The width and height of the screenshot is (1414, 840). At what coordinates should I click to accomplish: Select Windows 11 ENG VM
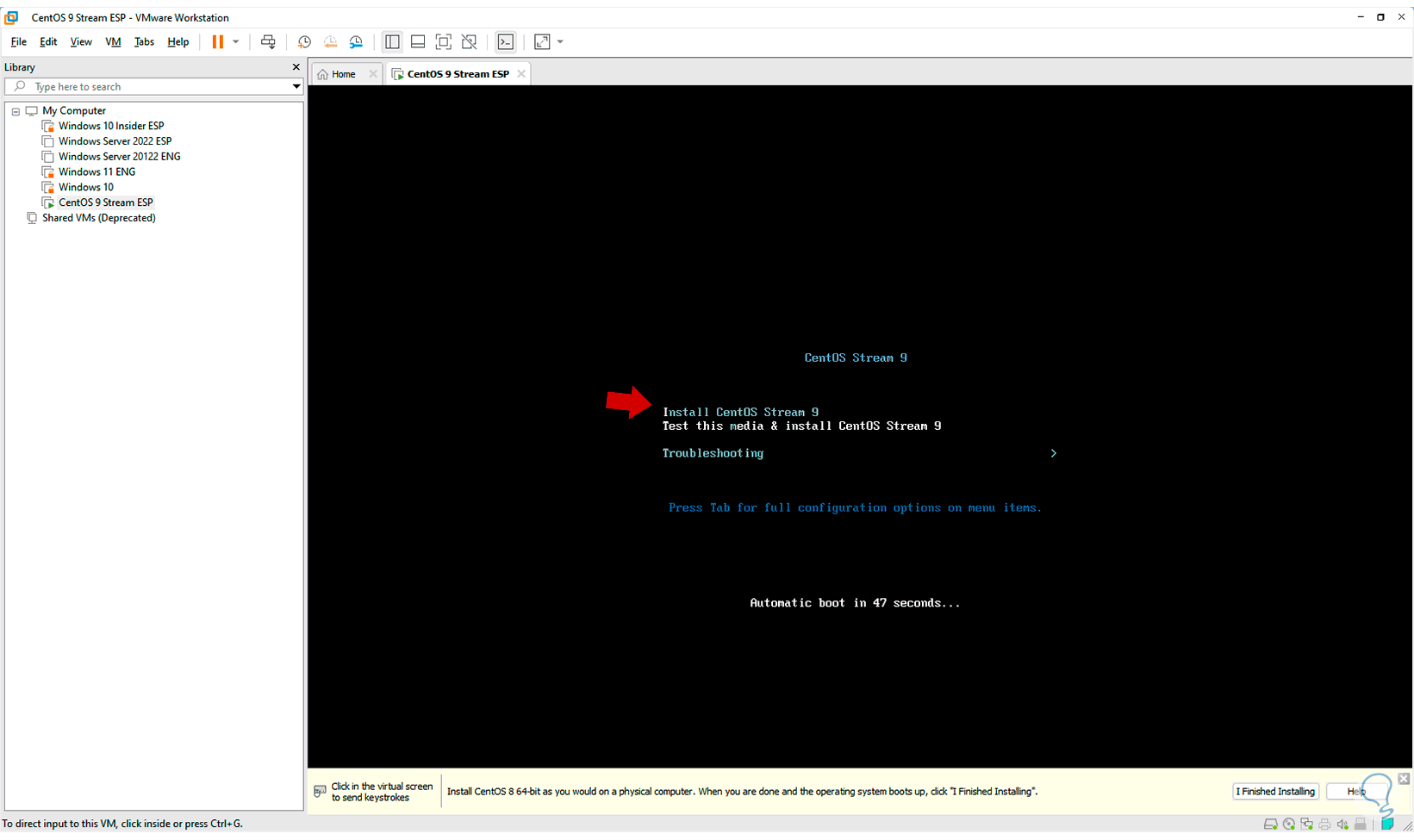pyautogui.click(x=97, y=171)
